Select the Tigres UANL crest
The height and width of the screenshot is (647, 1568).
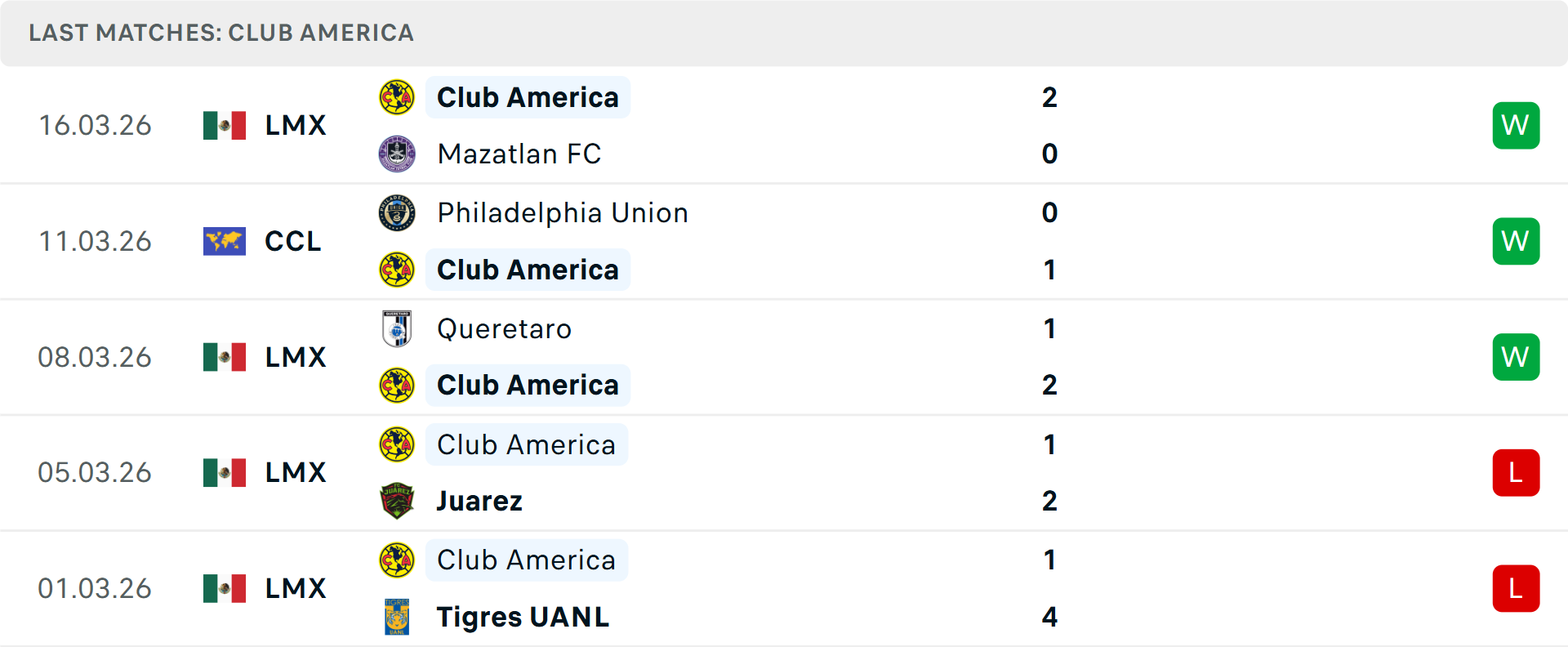pos(397,617)
